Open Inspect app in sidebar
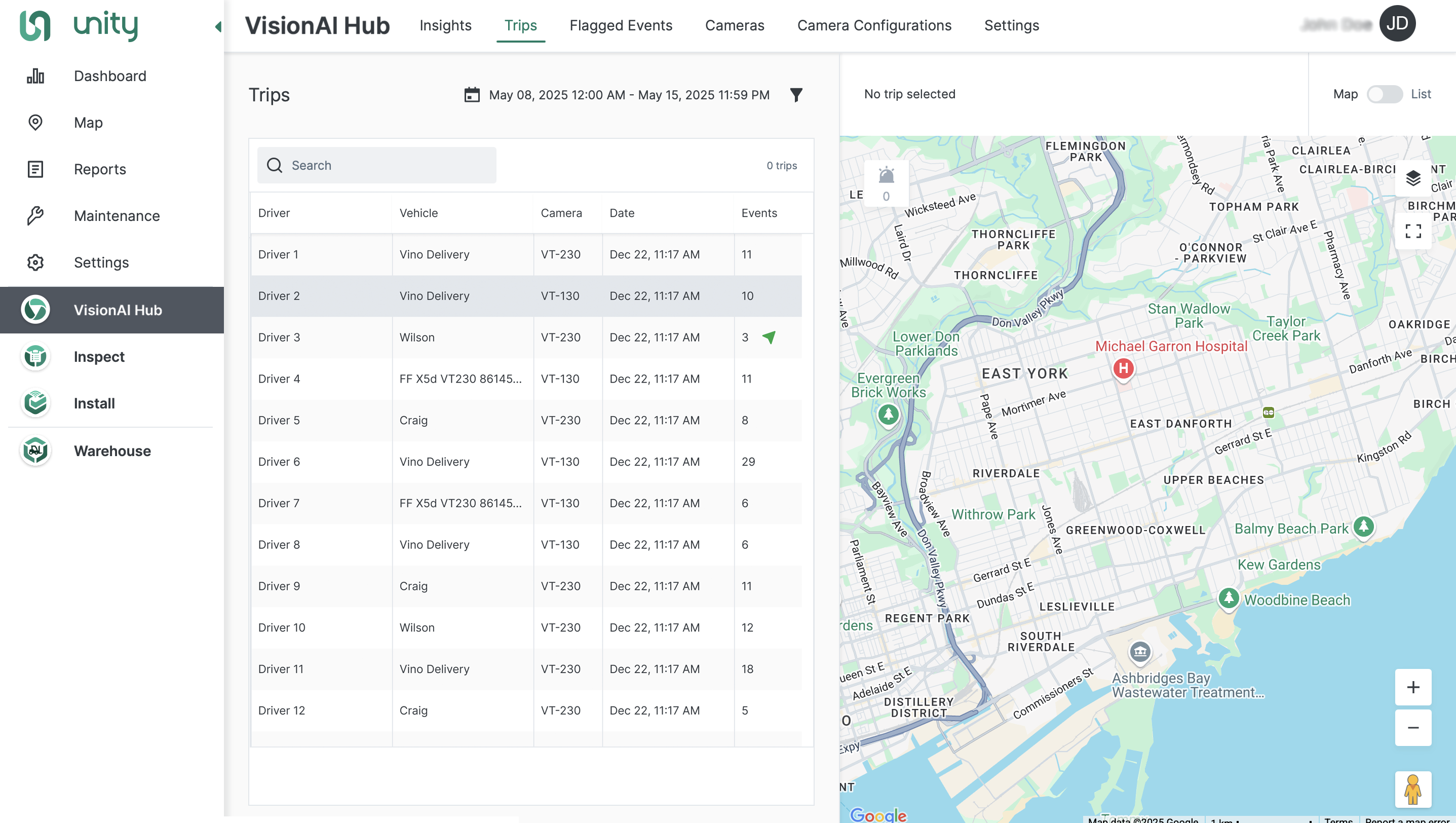The height and width of the screenshot is (823, 1456). [99, 357]
